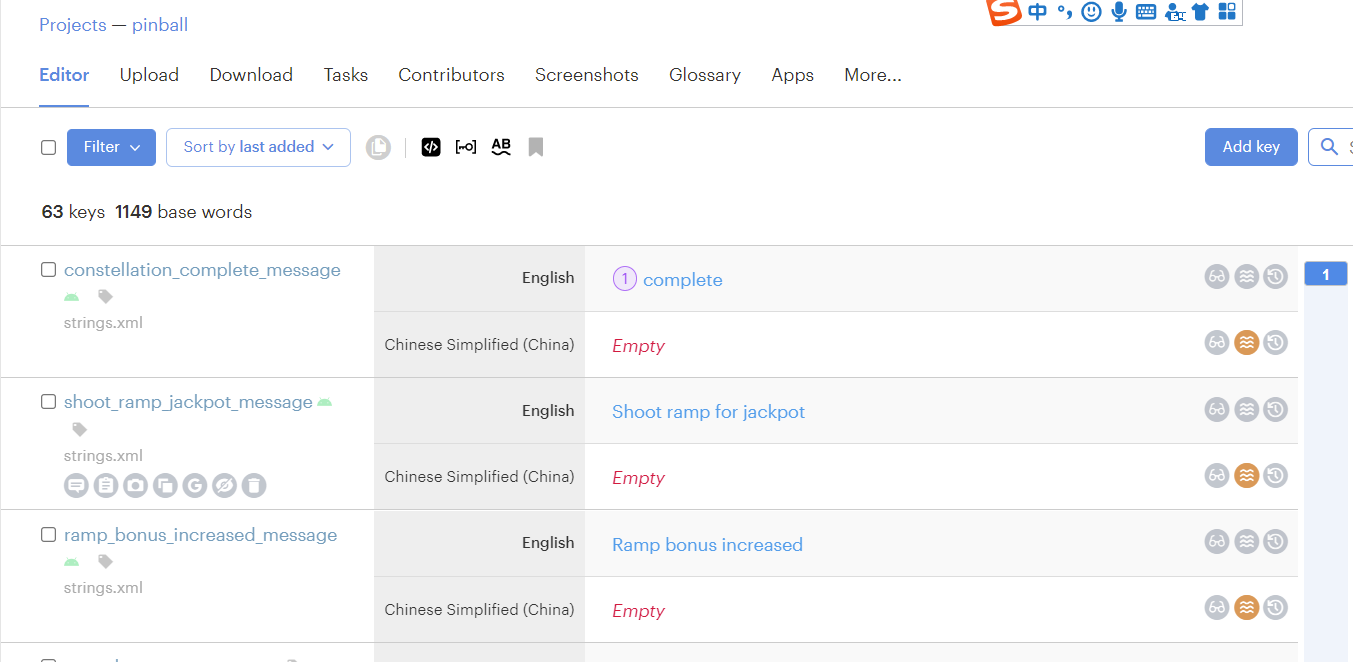Open the spellcheck AB icon
1353x662 pixels.
point(501,146)
